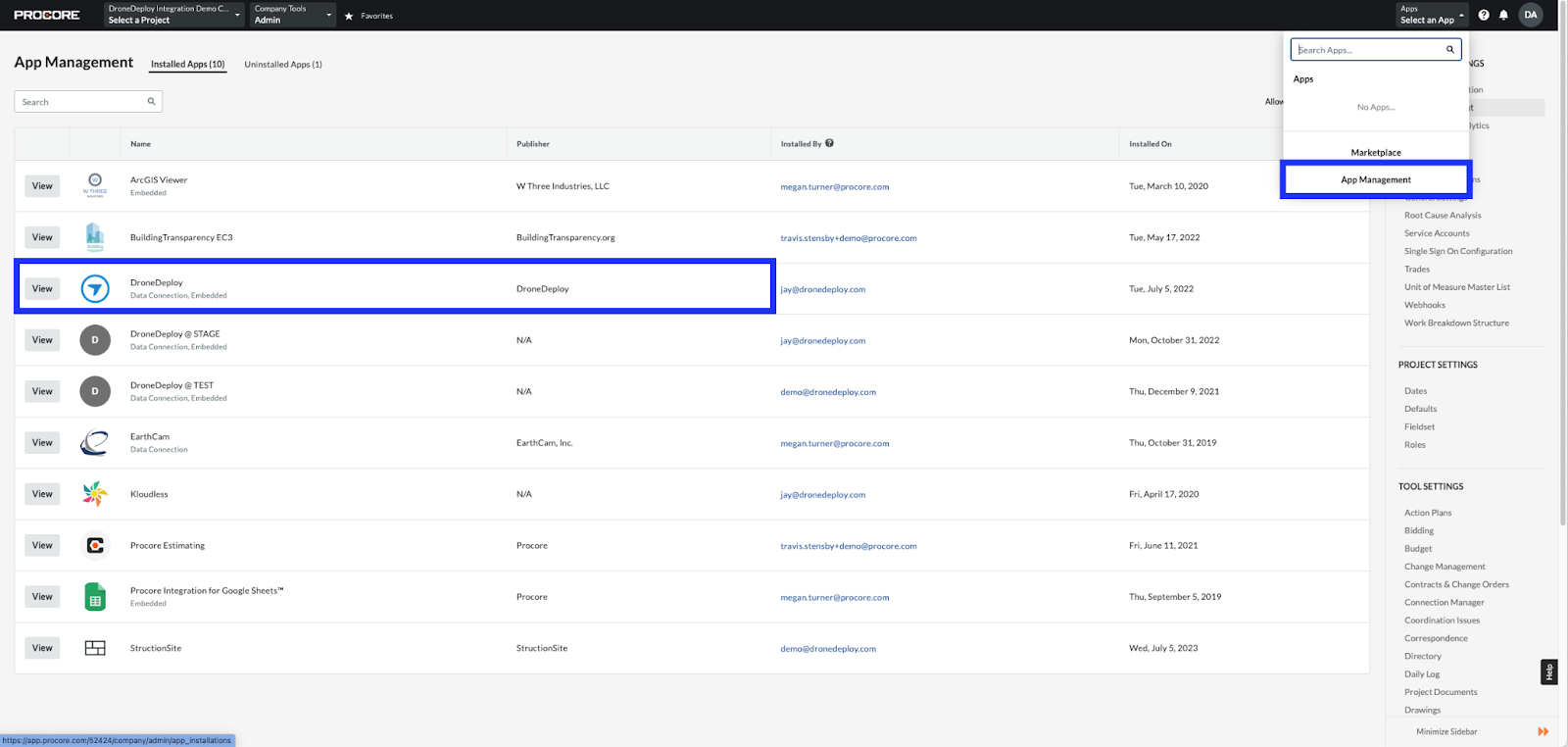Screen dimensions: 1568x747
Task: Switch to Uninstalled Apps (1) tab
Action: (283, 65)
